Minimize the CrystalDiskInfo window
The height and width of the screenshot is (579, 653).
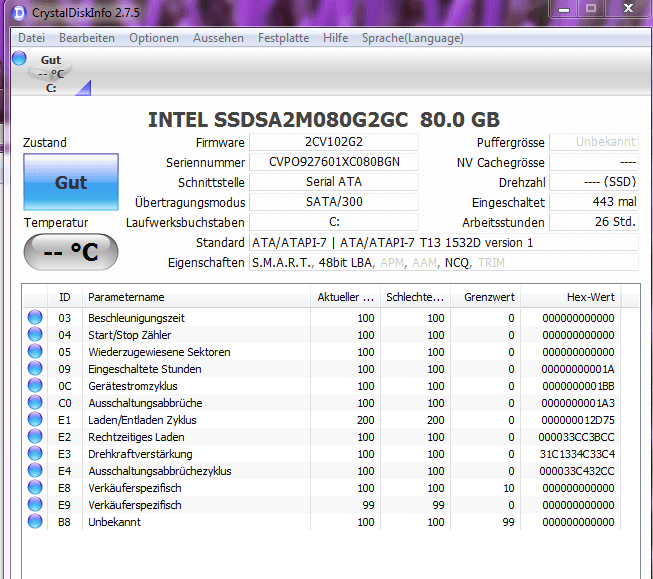pyautogui.click(x=564, y=9)
